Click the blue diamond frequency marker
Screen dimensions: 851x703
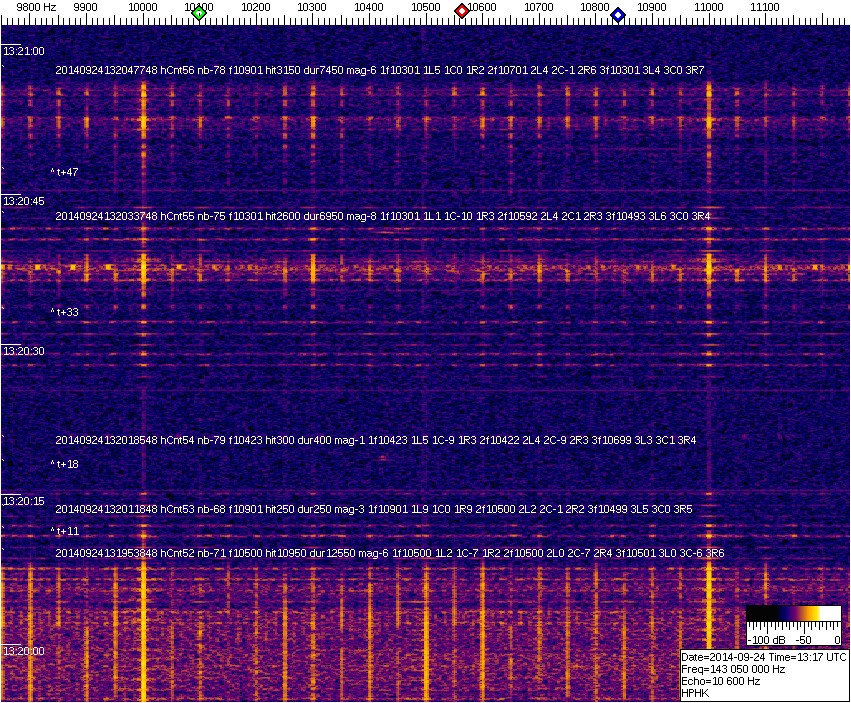(x=618, y=15)
